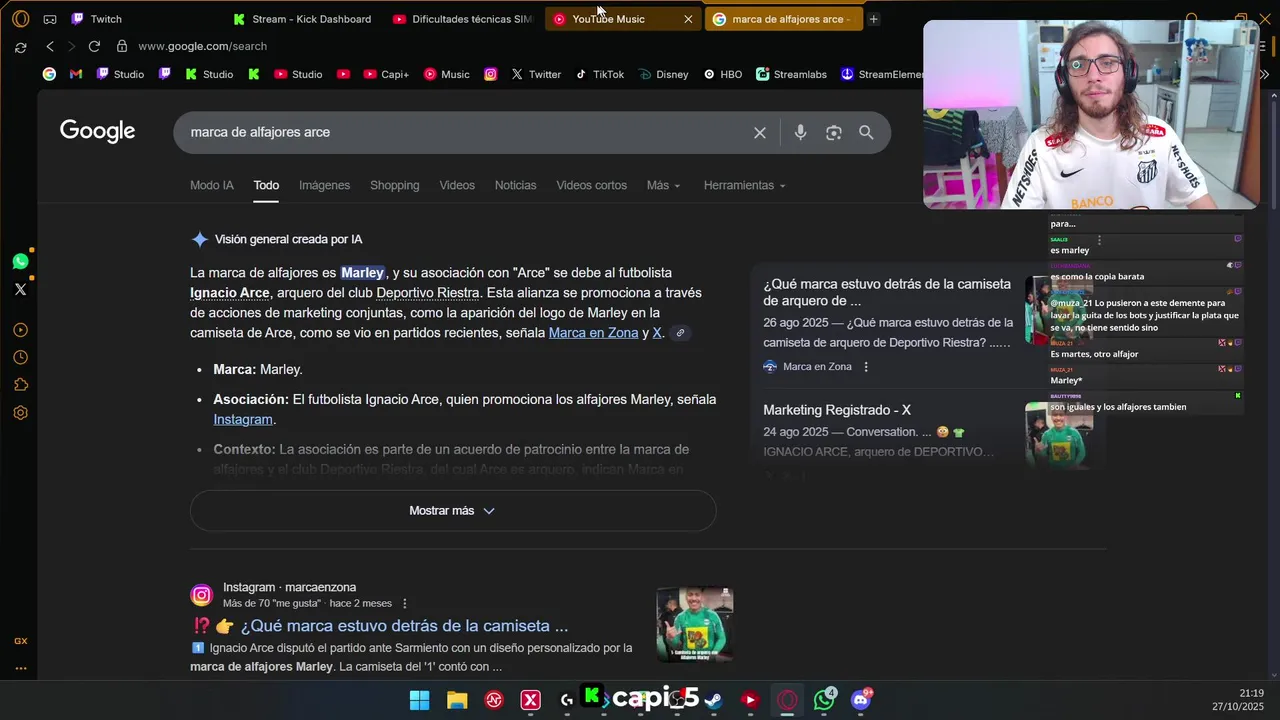Click the browser address bar URL
Image resolution: width=1280 pixels, height=720 pixels.
(202, 46)
